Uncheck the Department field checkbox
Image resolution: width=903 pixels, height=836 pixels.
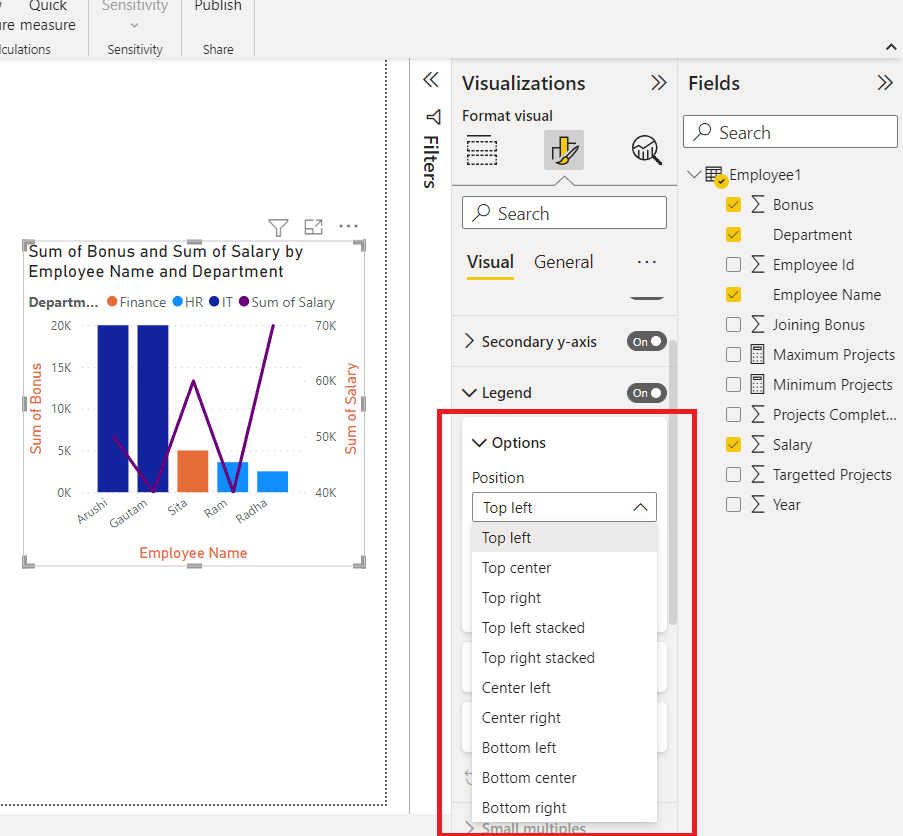tap(733, 234)
